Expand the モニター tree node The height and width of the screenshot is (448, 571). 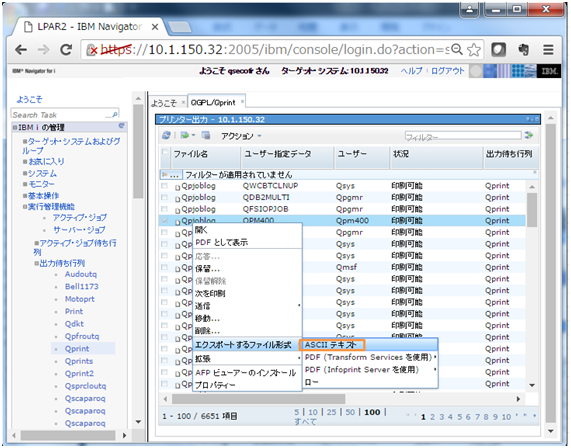pyautogui.click(x=25, y=184)
